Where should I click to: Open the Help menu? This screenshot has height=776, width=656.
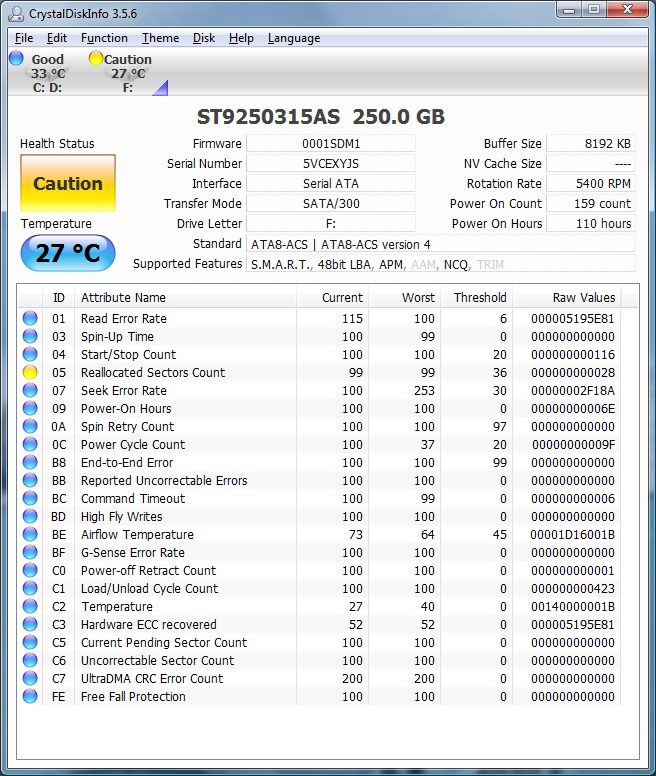coord(241,38)
